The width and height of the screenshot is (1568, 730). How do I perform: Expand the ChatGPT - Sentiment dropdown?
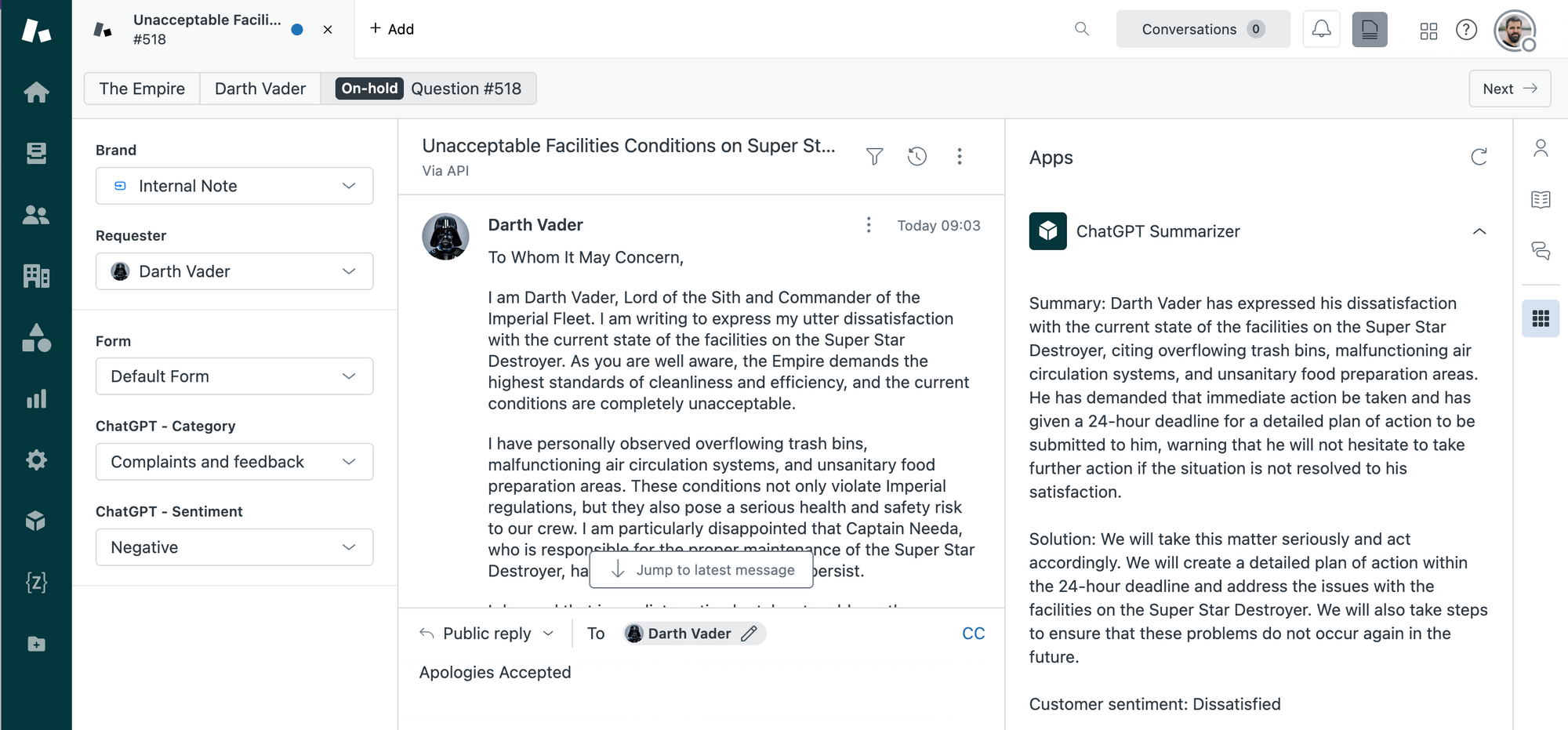[x=234, y=547]
